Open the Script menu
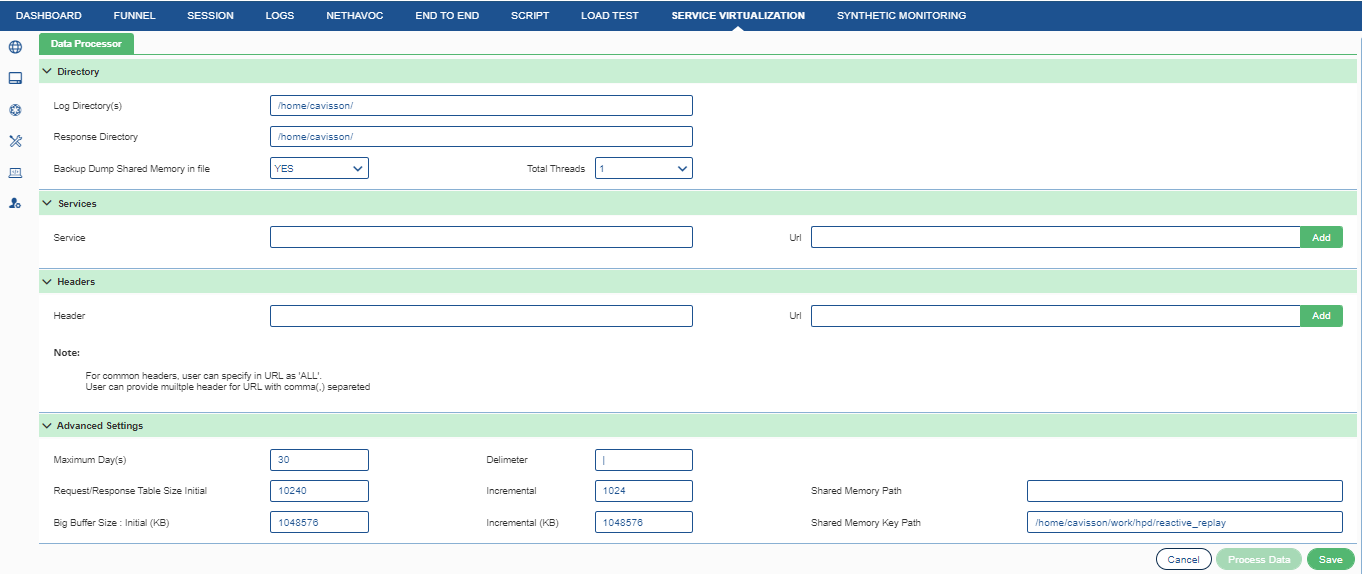Viewport: 1362px width, 574px height. (530, 16)
